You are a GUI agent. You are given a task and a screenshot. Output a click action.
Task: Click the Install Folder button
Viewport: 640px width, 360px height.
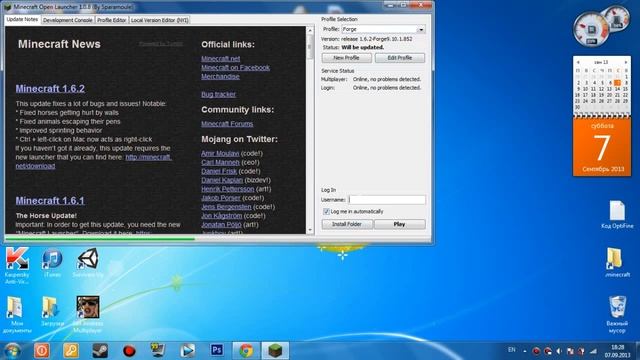[x=347, y=224]
